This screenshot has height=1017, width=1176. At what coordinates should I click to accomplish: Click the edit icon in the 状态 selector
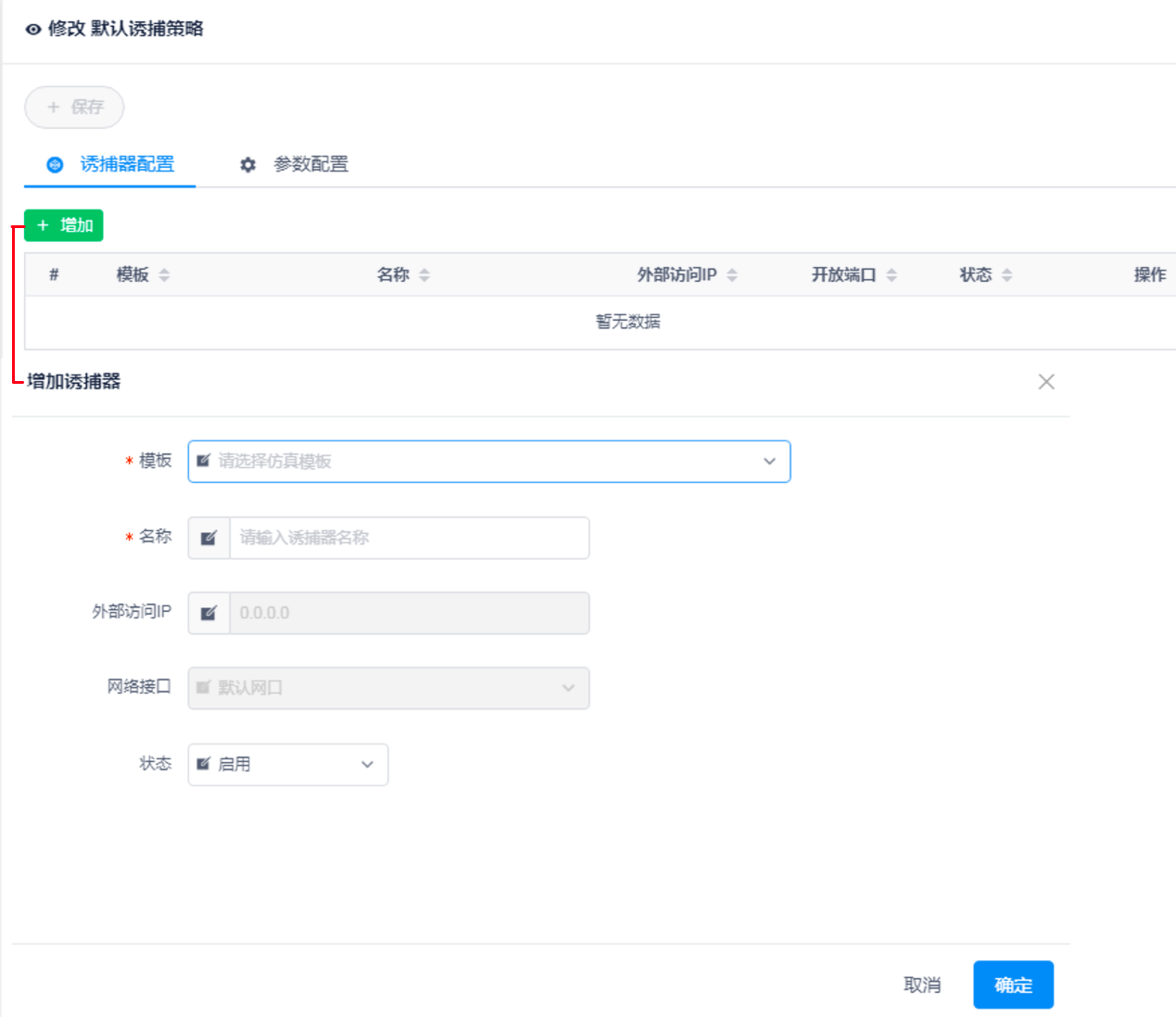tap(203, 764)
